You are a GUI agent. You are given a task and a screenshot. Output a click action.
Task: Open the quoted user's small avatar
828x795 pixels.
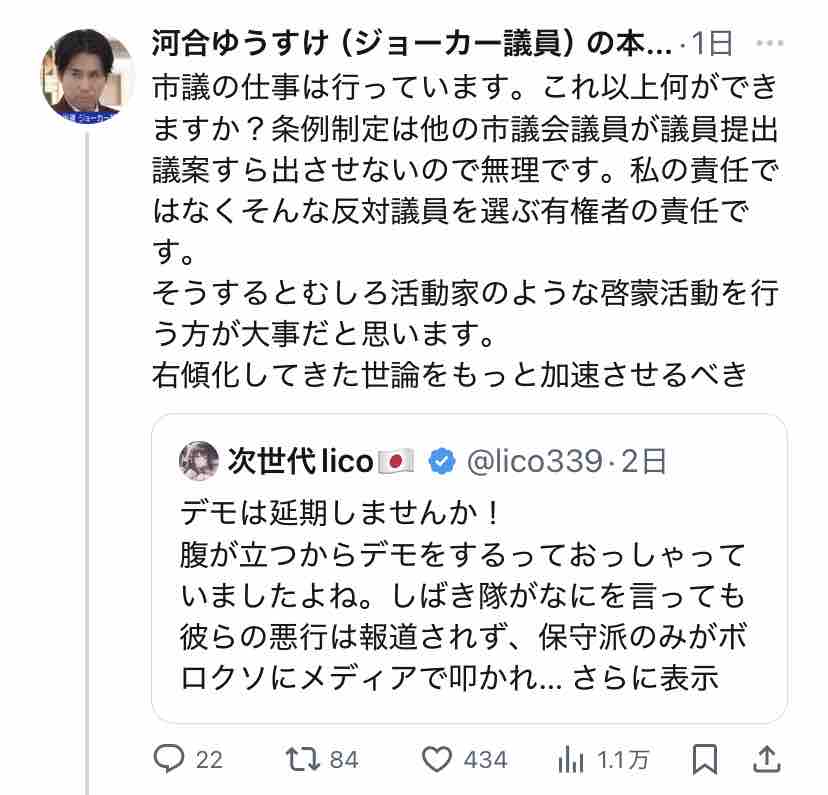[199, 461]
